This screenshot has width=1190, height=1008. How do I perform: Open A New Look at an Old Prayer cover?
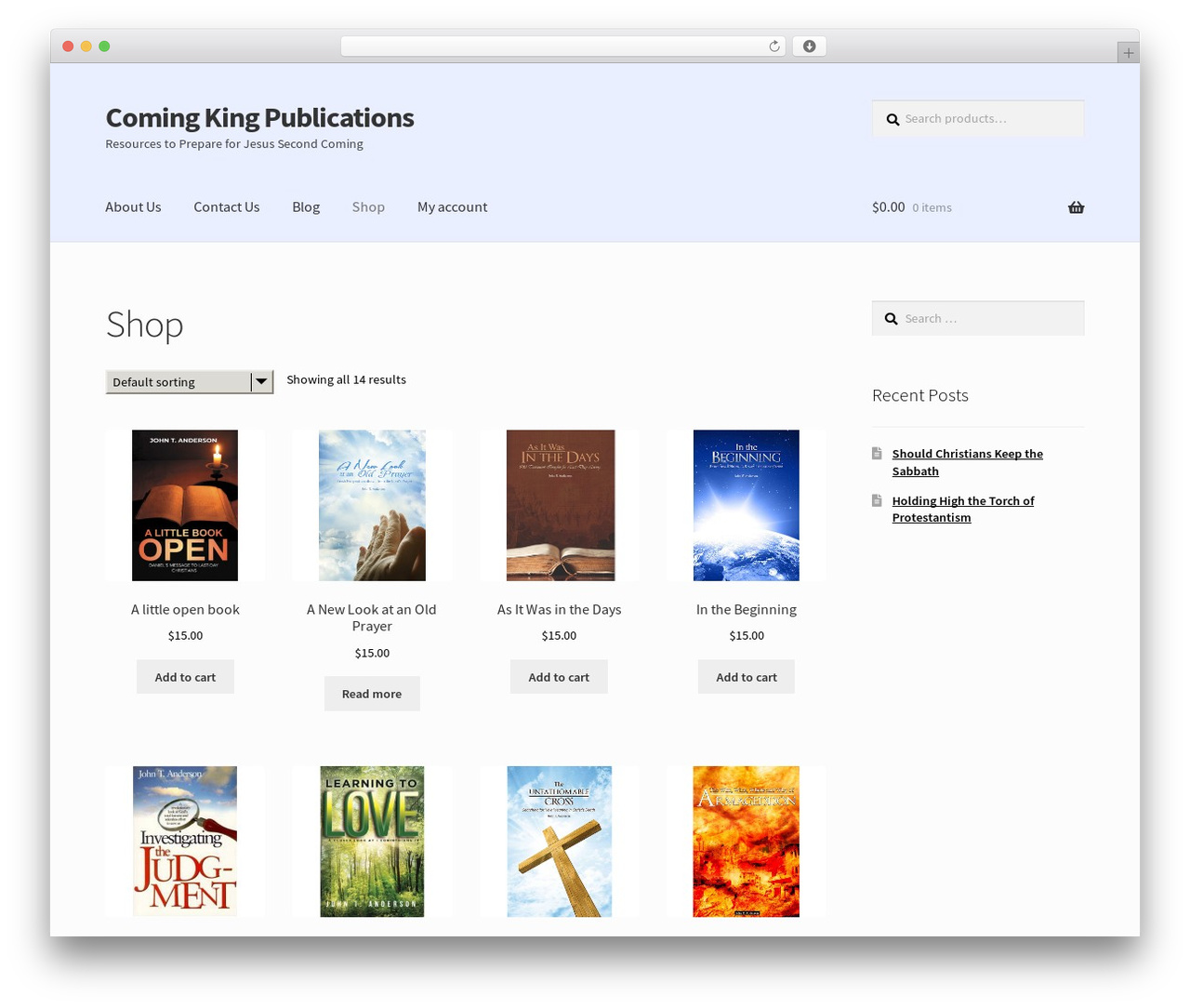coord(372,506)
